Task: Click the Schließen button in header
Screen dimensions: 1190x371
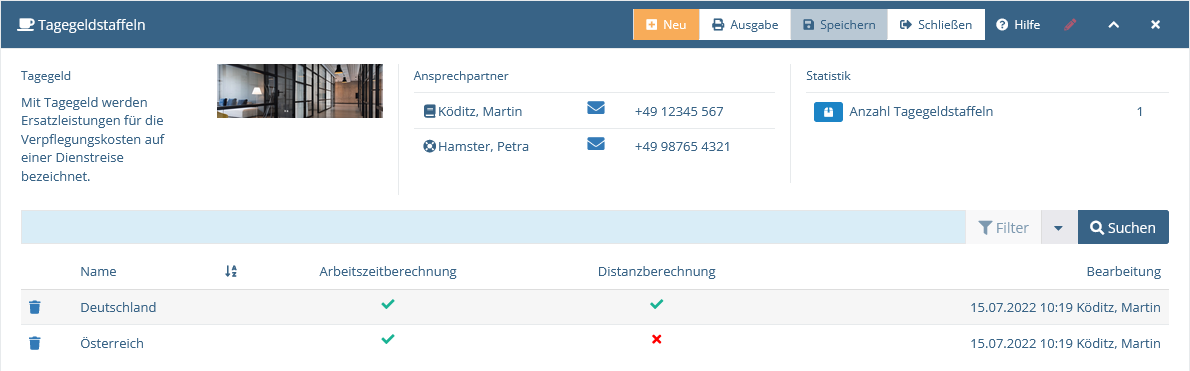Action: coord(936,24)
